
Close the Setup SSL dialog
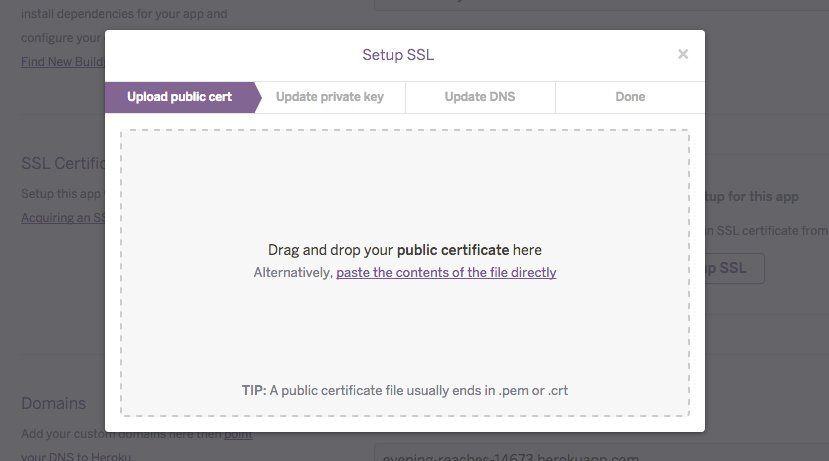click(683, 54)
